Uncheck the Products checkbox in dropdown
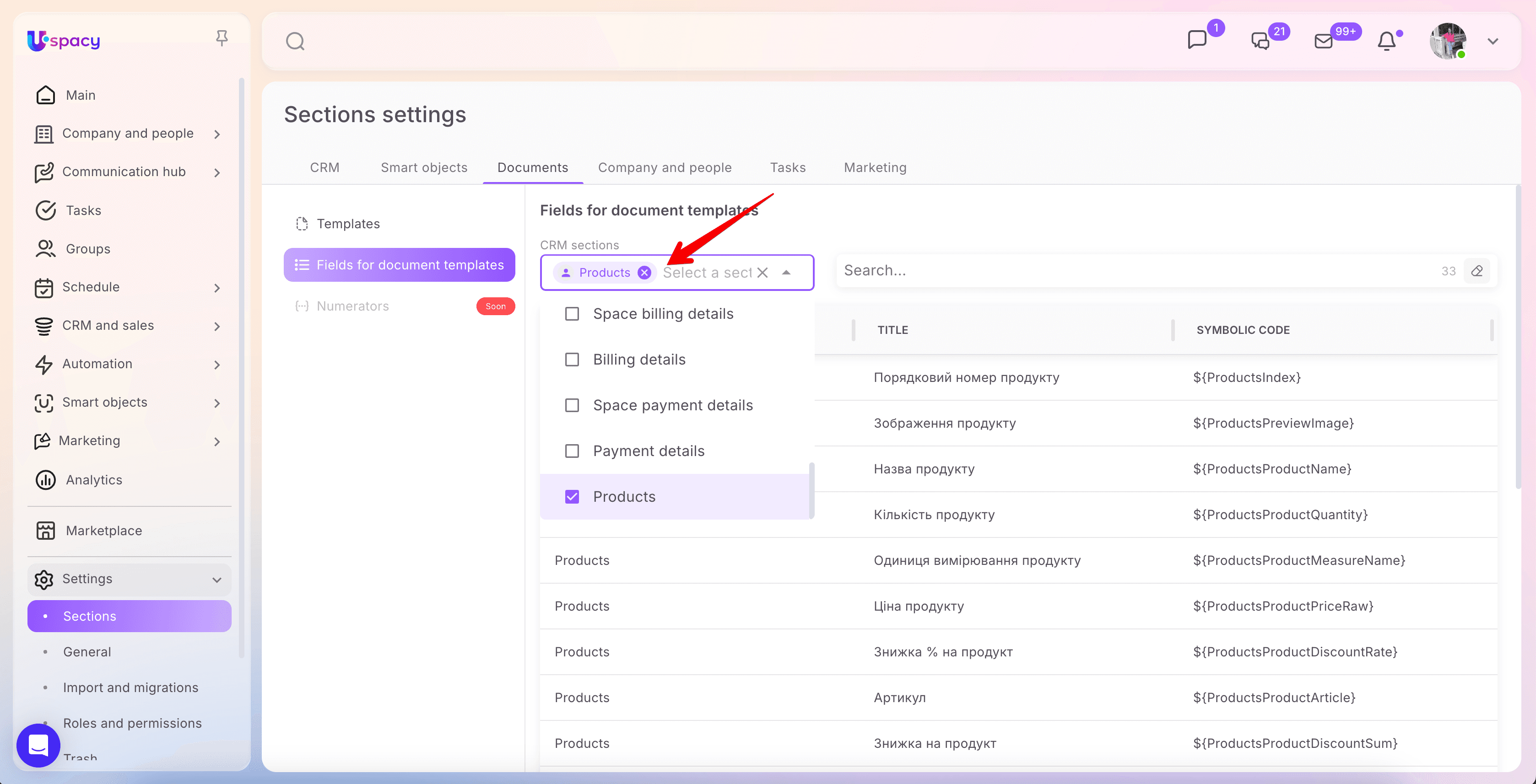1536x784 pixels. pyautogui.click(x=572, y=497)
